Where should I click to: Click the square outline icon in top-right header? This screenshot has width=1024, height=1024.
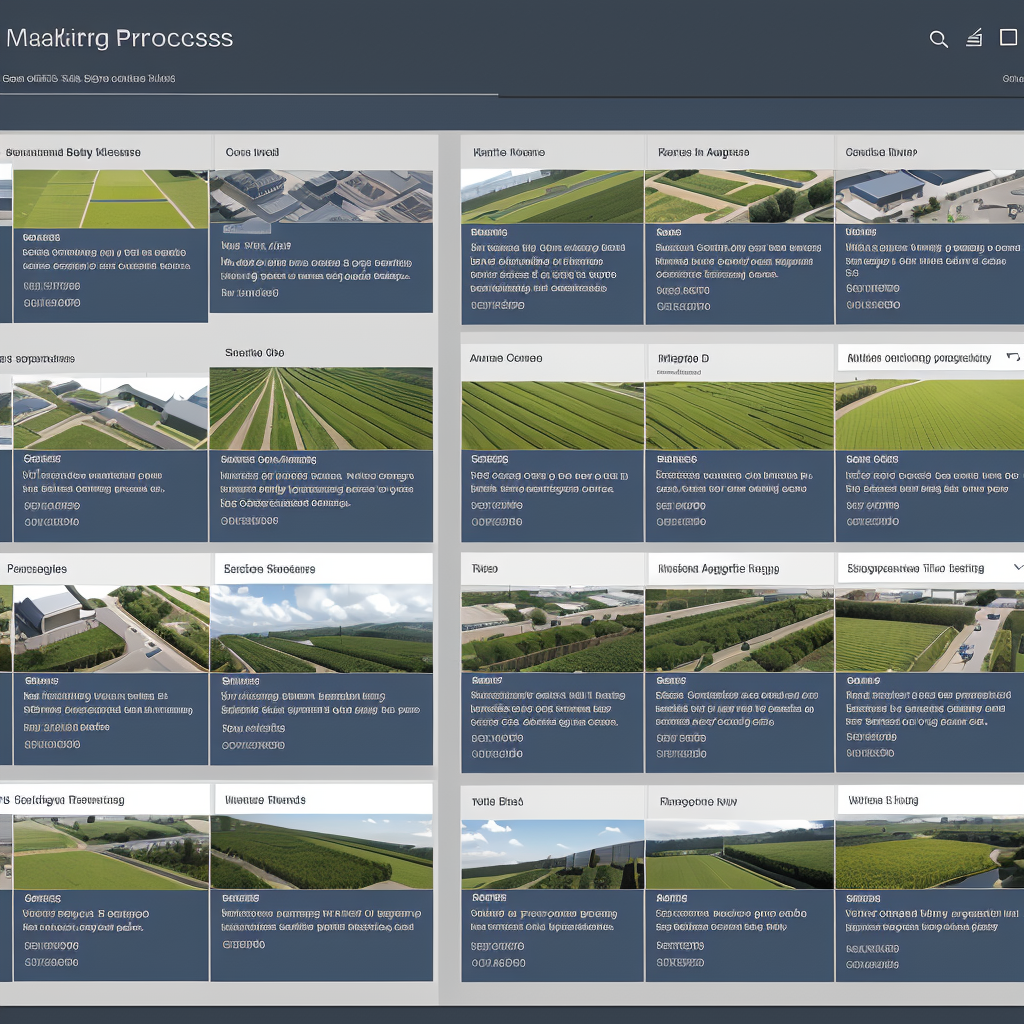click(1008, 38)
